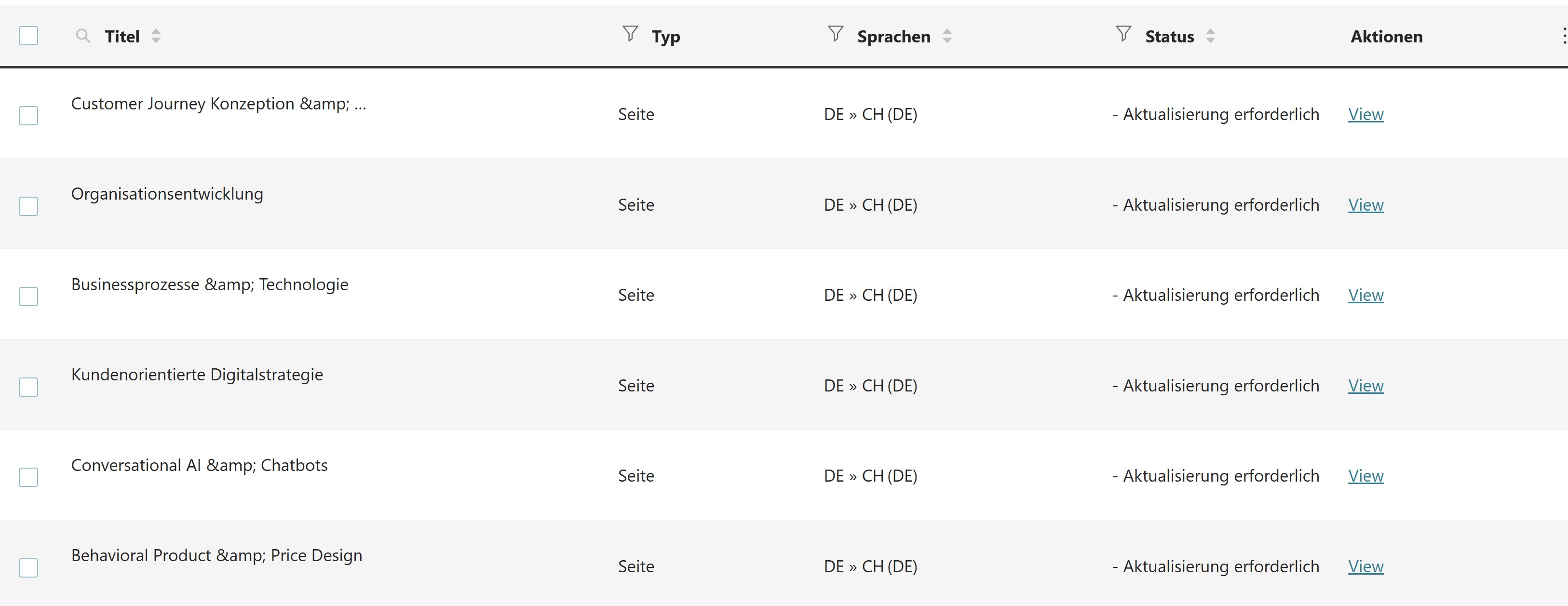The height and width of the screenshot is (606, 1568).
Task: Open the Typ column filter icon
Action: [631, 34]
